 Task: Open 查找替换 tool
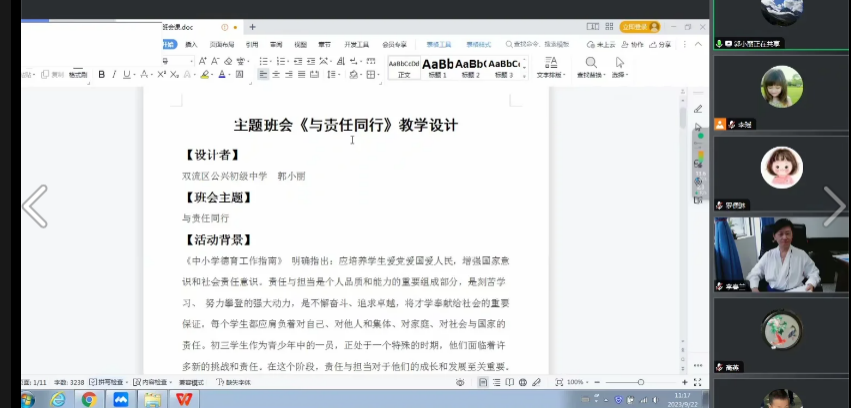coord(591,68)
